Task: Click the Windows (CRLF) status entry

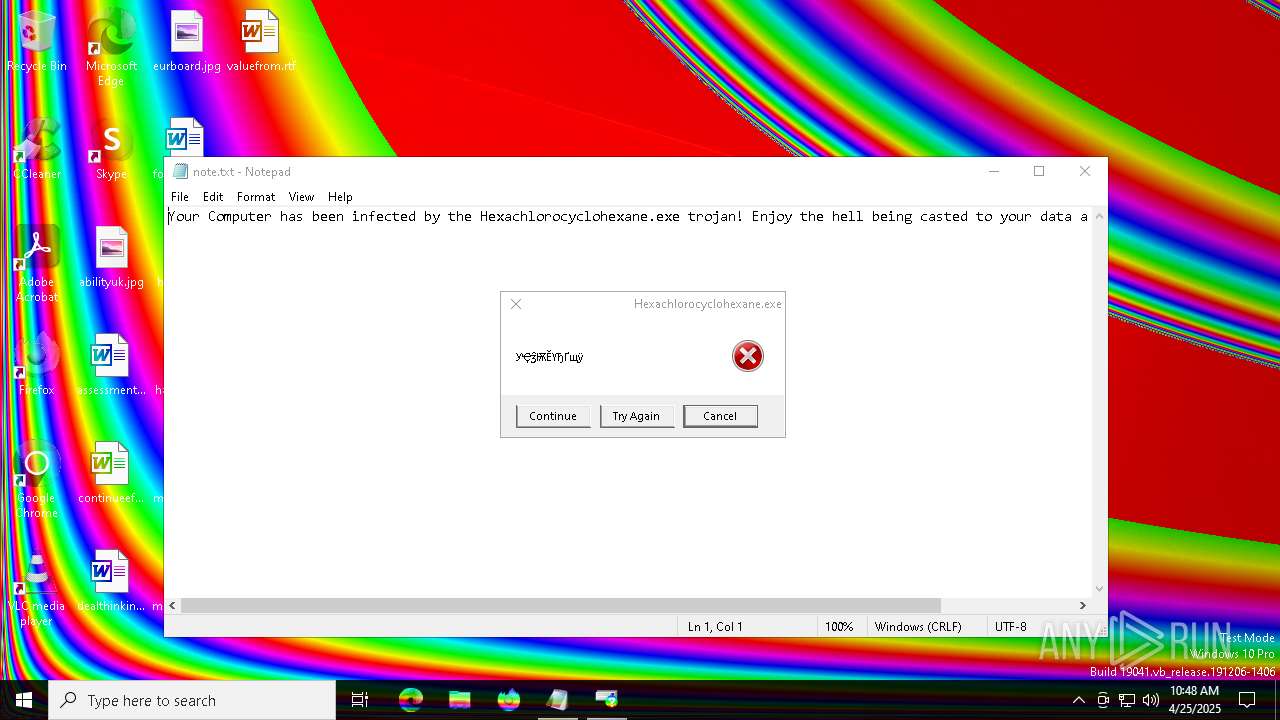Action: pyautogui.click(x=918, y=627)
